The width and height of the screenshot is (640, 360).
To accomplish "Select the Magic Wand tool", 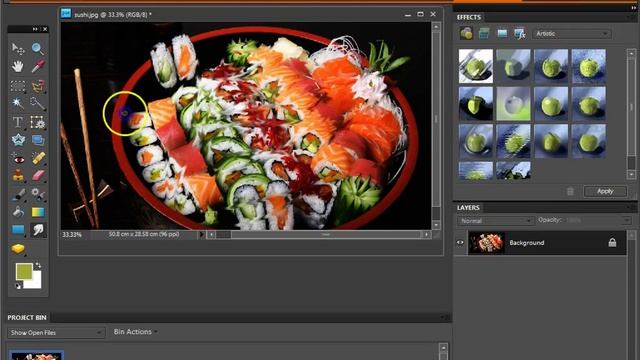I will 18,103.
